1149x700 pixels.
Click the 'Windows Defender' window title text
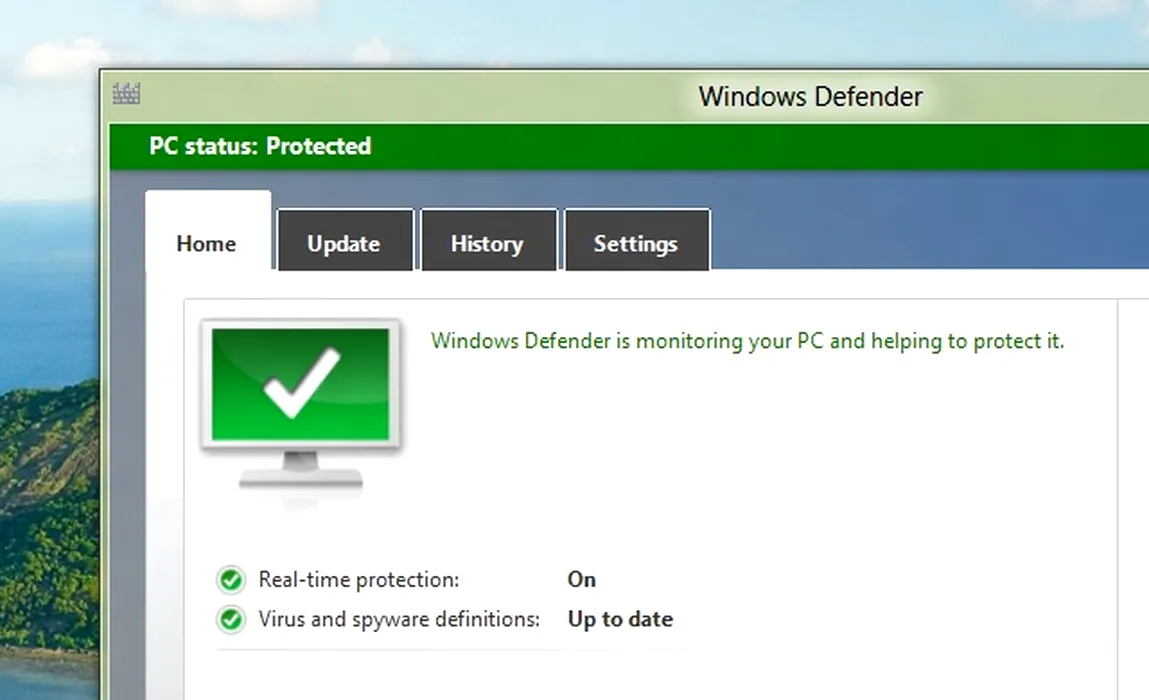coord(810,97)
